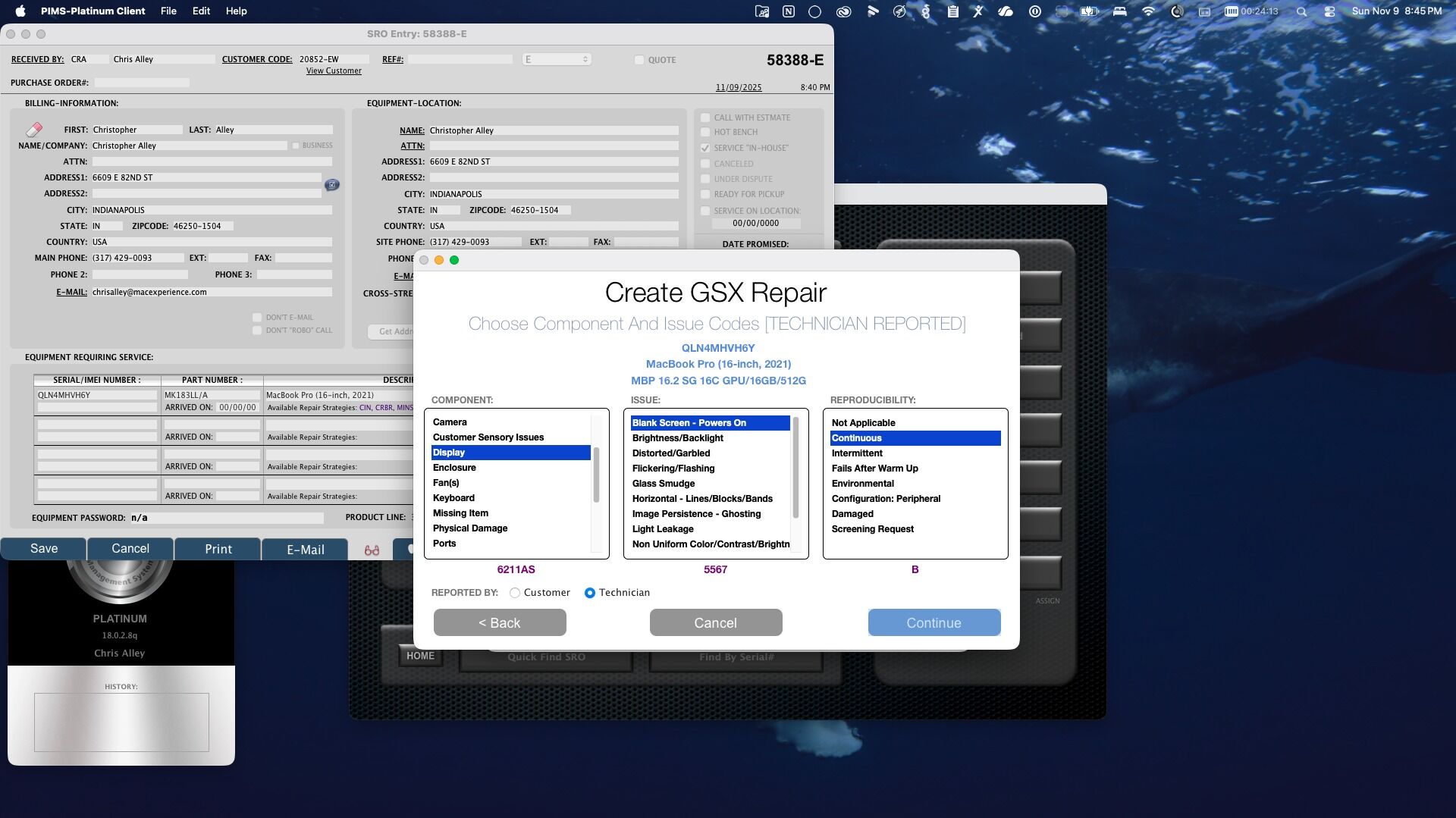The image size is (1456, 818).
Task: Toggle the BUSINESS checkbox
Action: pos(296,146)
